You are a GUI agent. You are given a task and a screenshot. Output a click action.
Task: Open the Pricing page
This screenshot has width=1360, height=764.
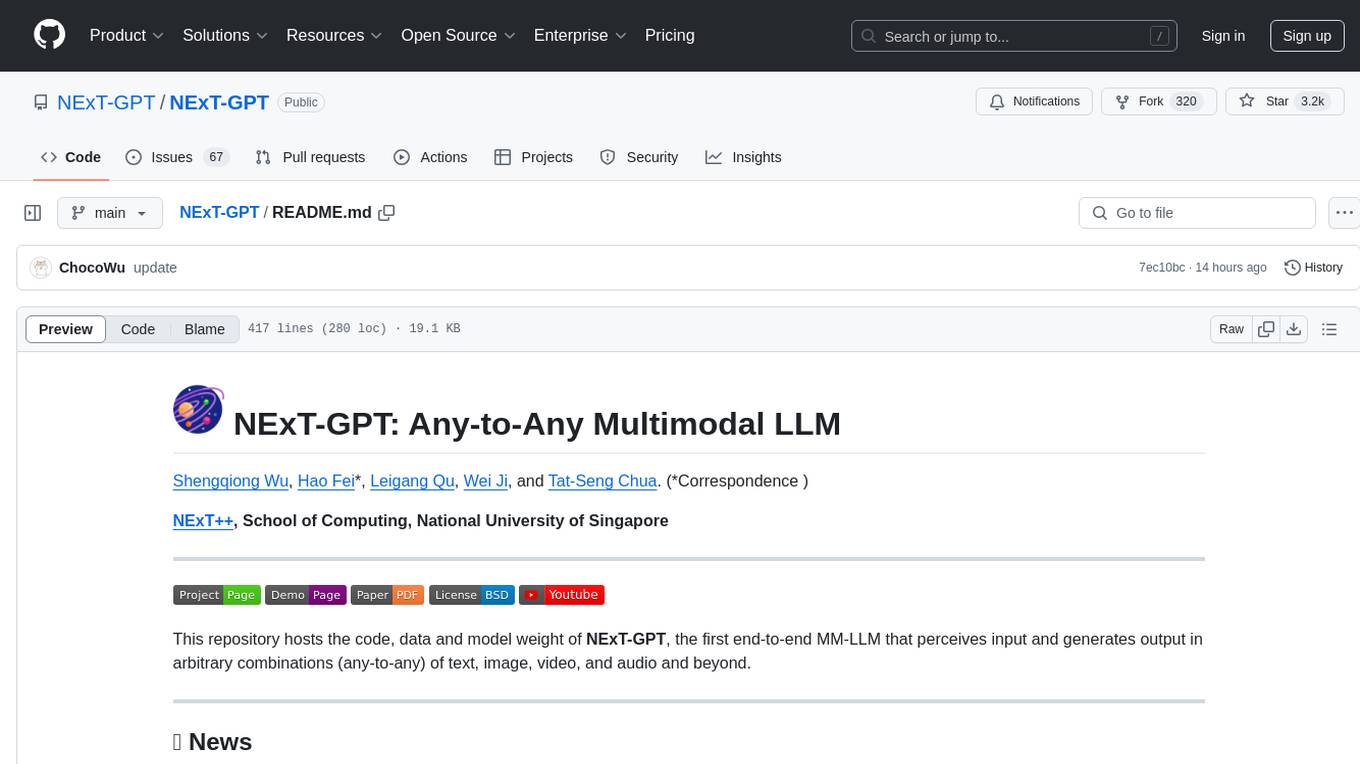coord(670,35)
